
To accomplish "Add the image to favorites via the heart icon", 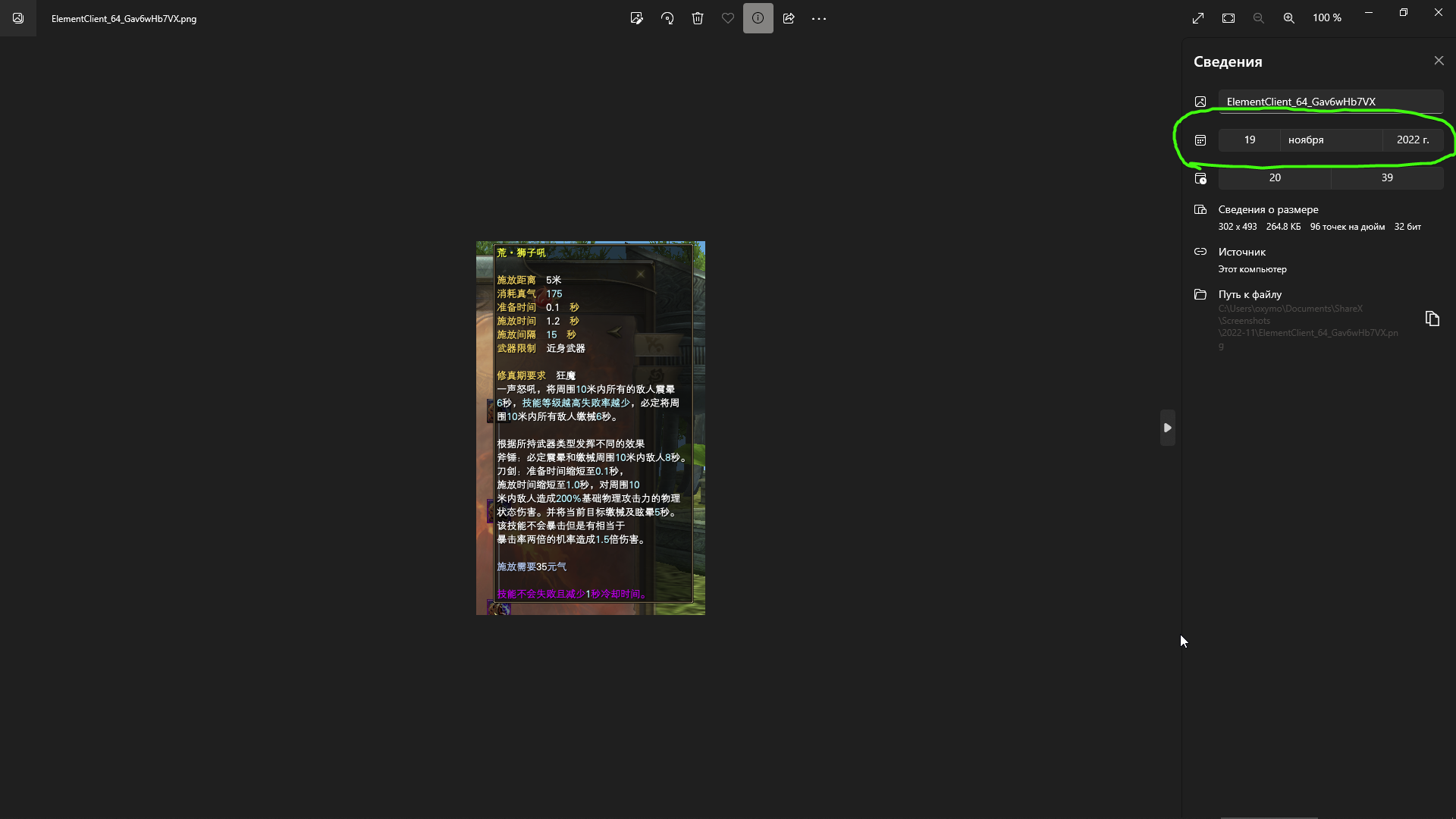I will click(x=728, y=18).
